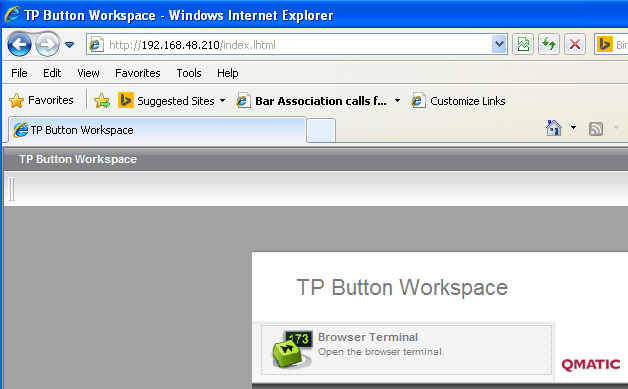Viewport: 628px width, 389px height.
Task: Click Add to Favorites Bar star icon
Action: 102,101
